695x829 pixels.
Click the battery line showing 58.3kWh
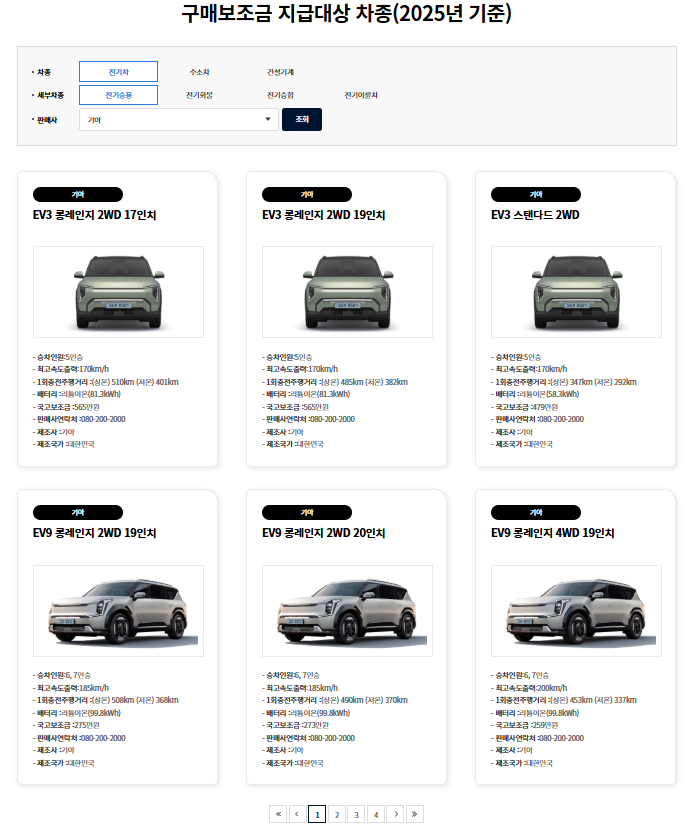pos(535,394)
